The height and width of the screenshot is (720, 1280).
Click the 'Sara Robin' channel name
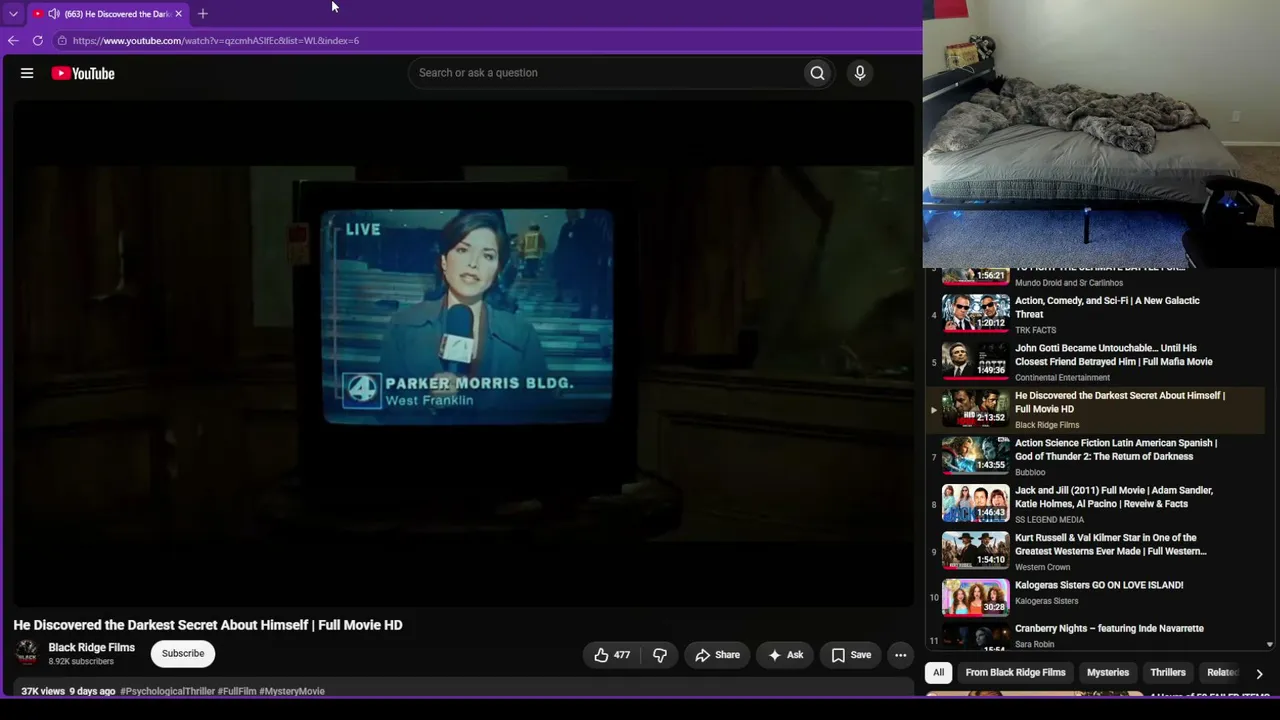(x=1034, y=645)
